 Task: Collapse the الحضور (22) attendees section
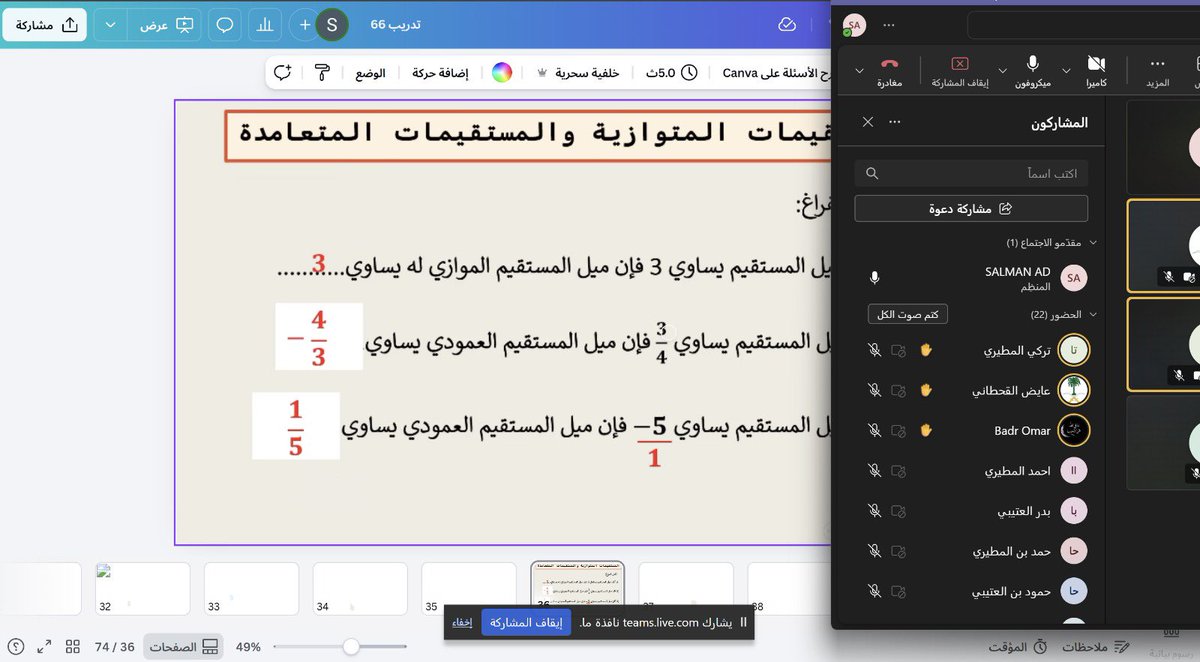tap(1093, 313)
